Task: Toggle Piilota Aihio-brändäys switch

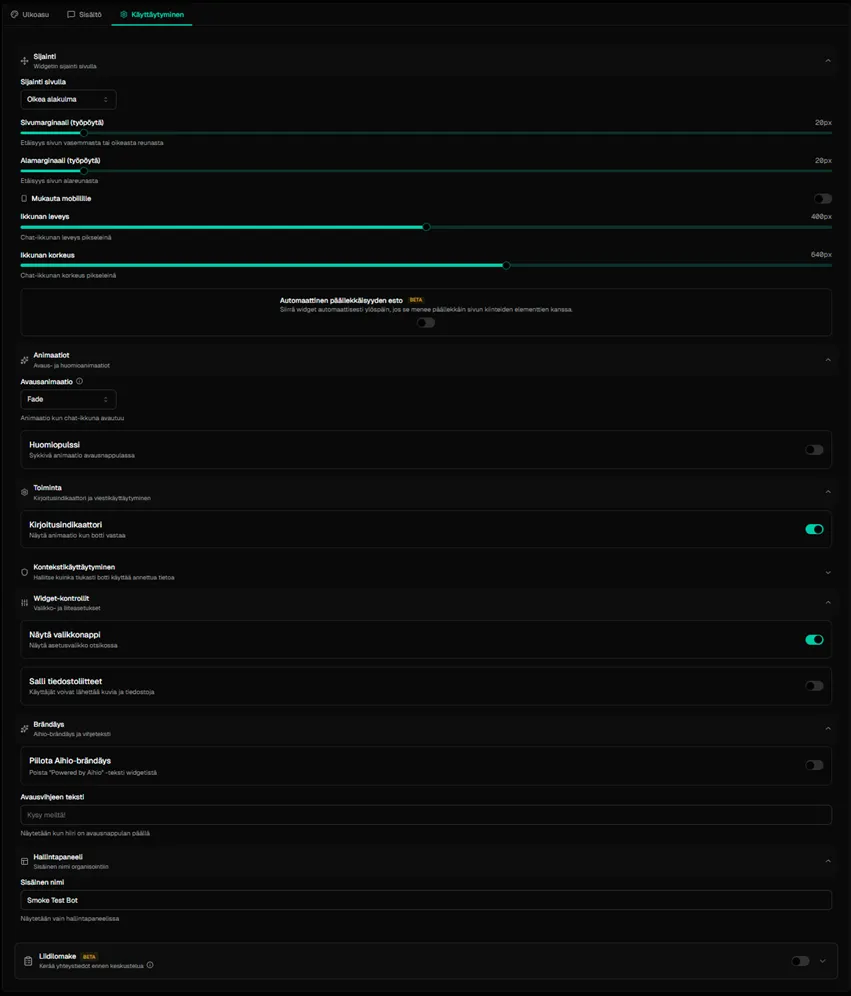Action: pos(814,765)
